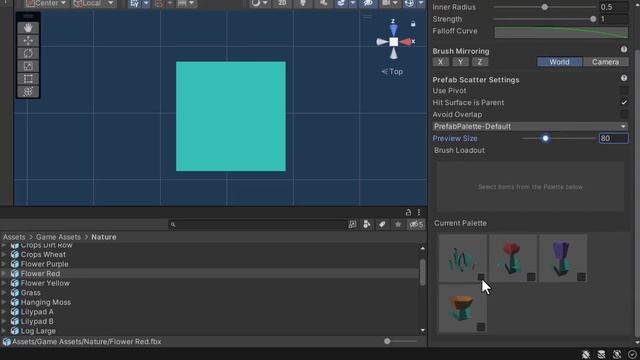Select the Move tool

28,40
